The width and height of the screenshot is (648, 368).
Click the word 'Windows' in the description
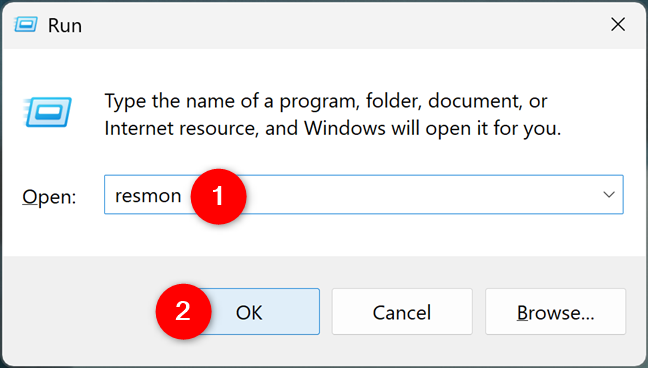click(x=345, y=128)
